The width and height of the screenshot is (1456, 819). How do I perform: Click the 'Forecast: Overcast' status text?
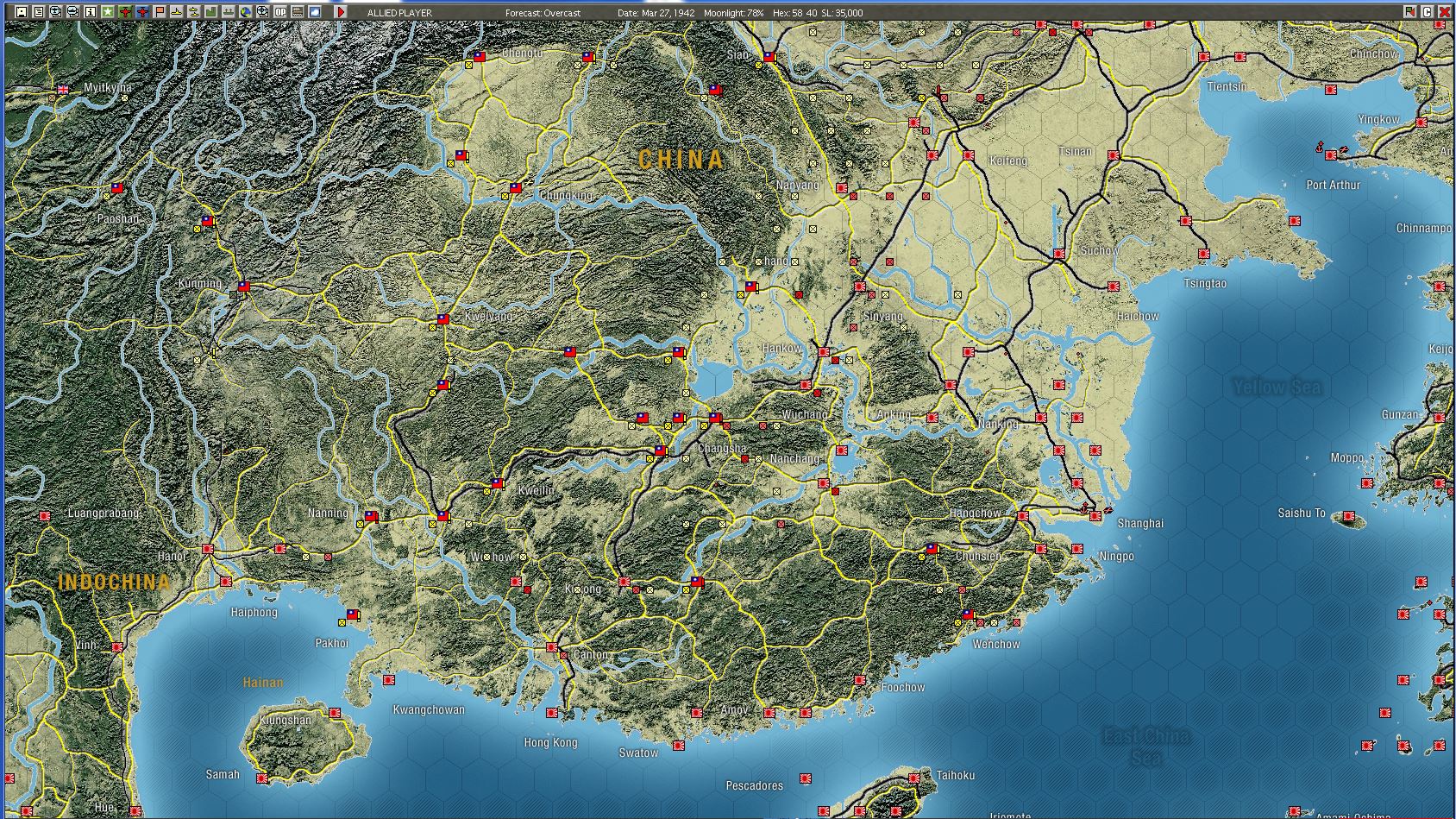[543, 13]
